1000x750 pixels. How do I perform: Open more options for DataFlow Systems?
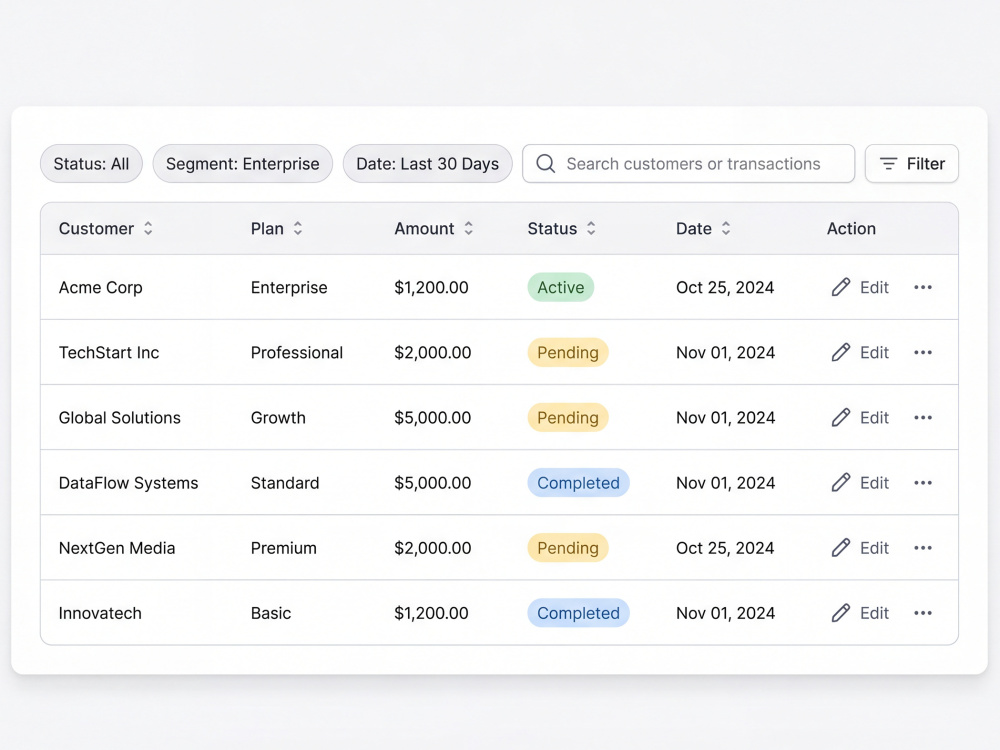pyautogui.click(x=923, y=483)
